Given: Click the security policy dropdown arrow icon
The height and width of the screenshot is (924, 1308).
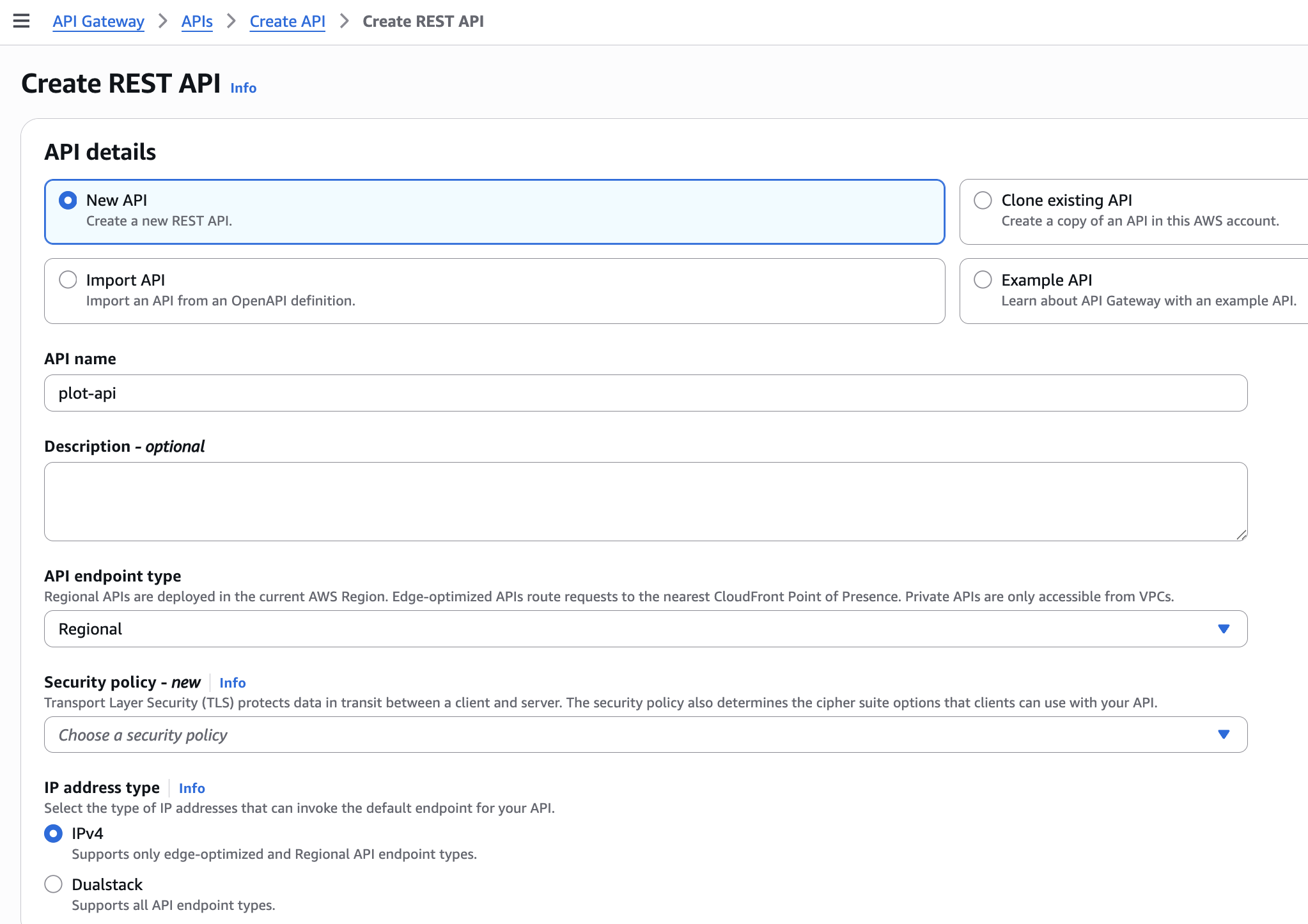Looking at the screenshot, I should (1224, 735).
